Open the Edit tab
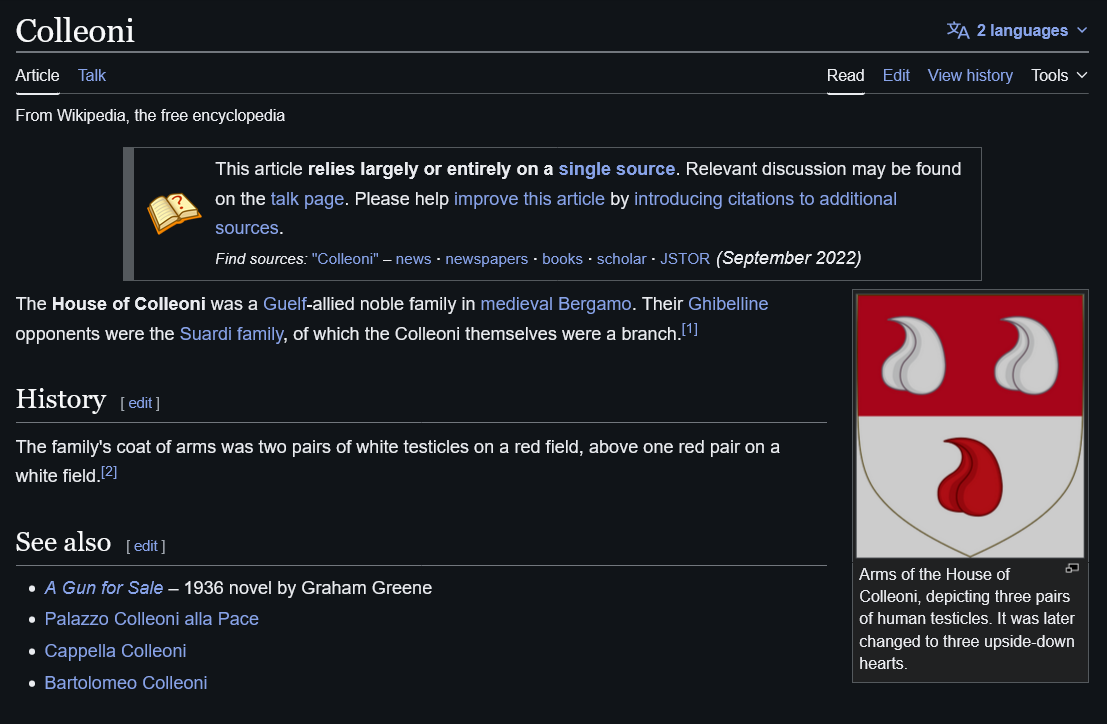This screenshot has height=724, width=1107. tap(896, 76)
